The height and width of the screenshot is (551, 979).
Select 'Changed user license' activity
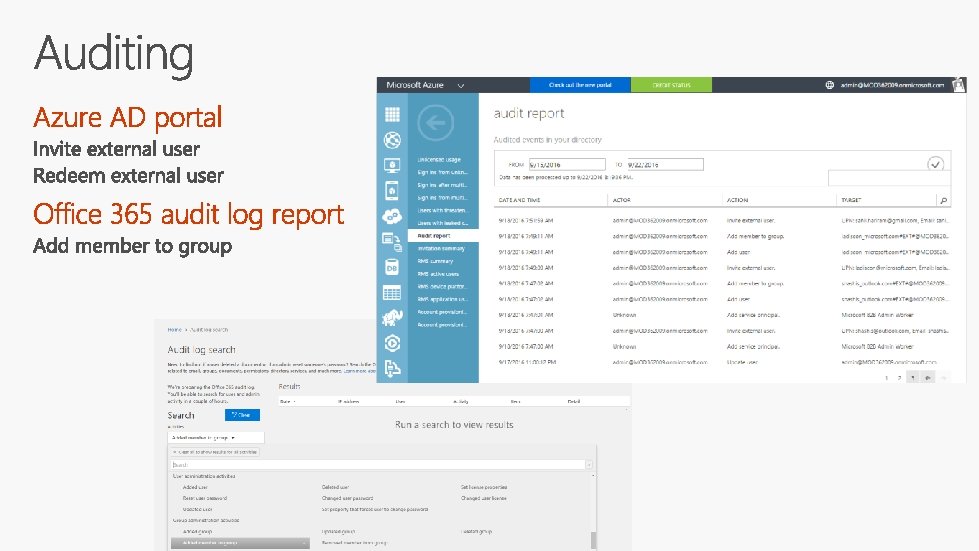(483, 499)
